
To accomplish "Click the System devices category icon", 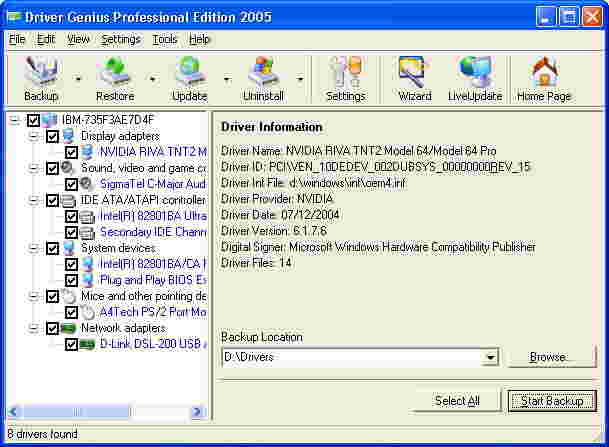I will (69, 248).
